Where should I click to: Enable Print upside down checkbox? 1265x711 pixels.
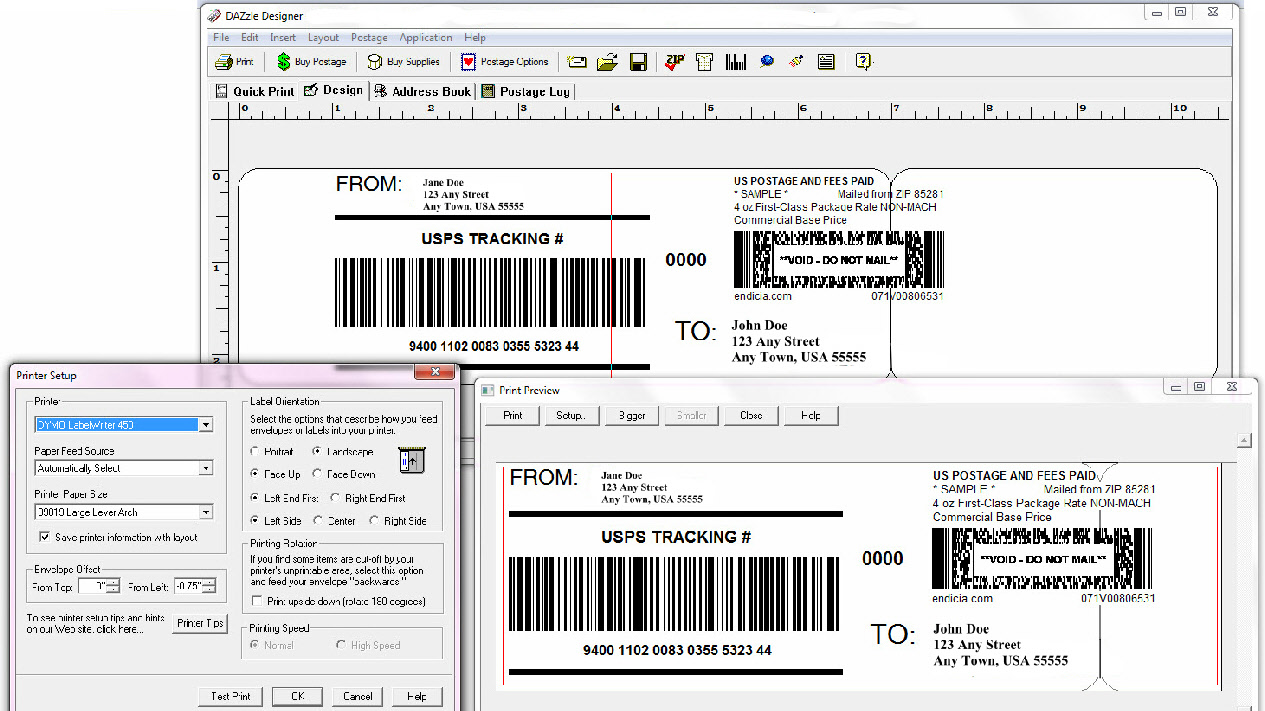point(258,602)
